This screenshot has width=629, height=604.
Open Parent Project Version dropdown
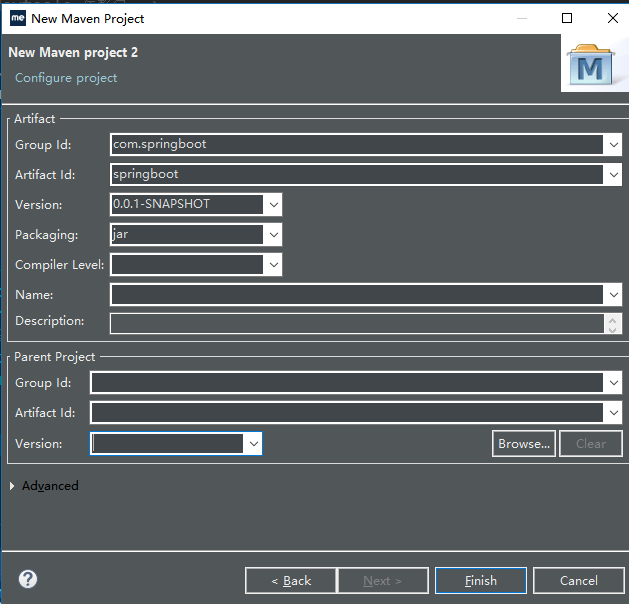[253, 443]
